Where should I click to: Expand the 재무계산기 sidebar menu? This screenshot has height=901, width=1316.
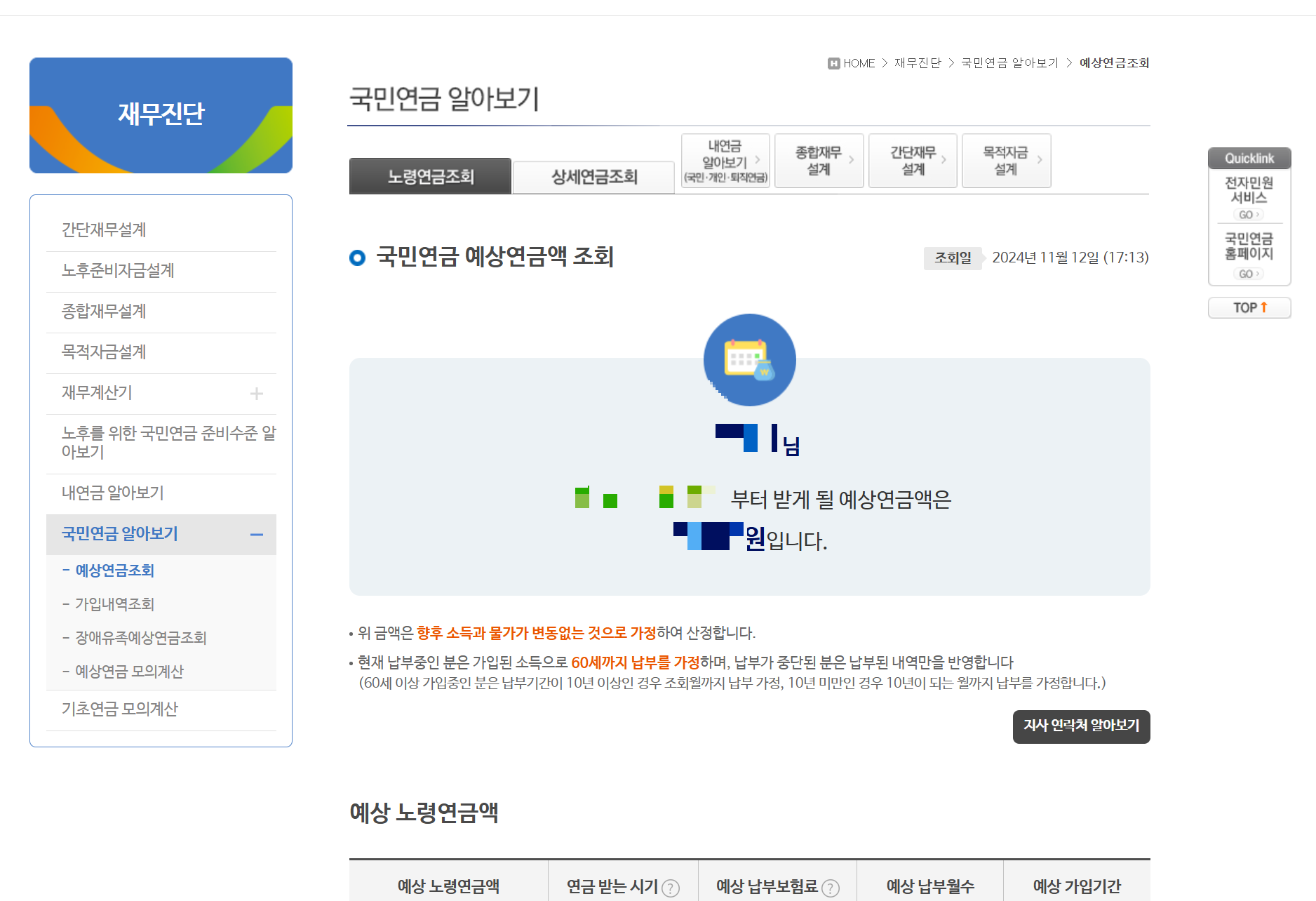pos(259,393)
